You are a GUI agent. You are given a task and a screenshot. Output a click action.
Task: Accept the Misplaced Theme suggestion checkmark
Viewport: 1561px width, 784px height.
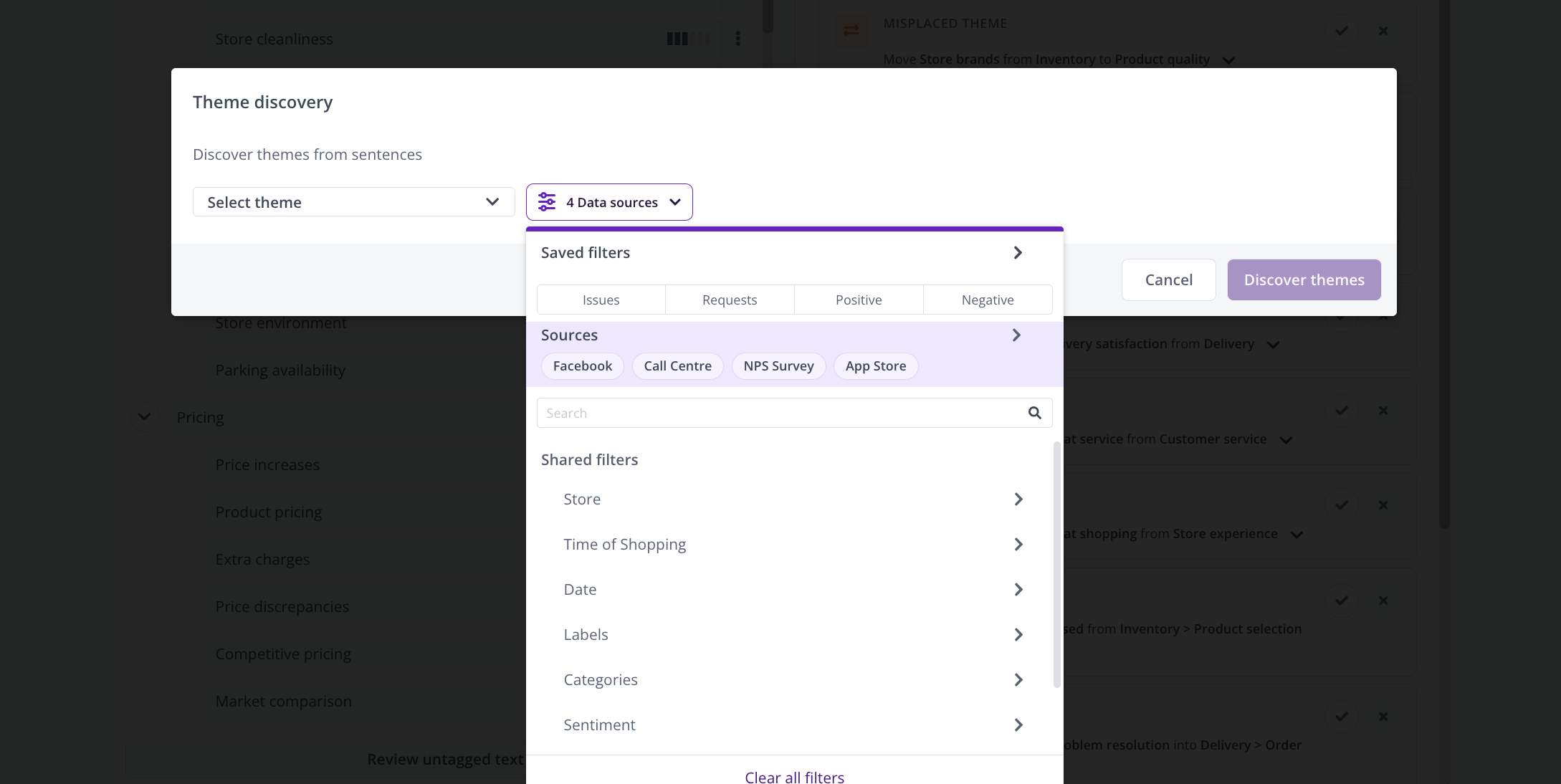pyautogui.click(x=1341, y=31)
